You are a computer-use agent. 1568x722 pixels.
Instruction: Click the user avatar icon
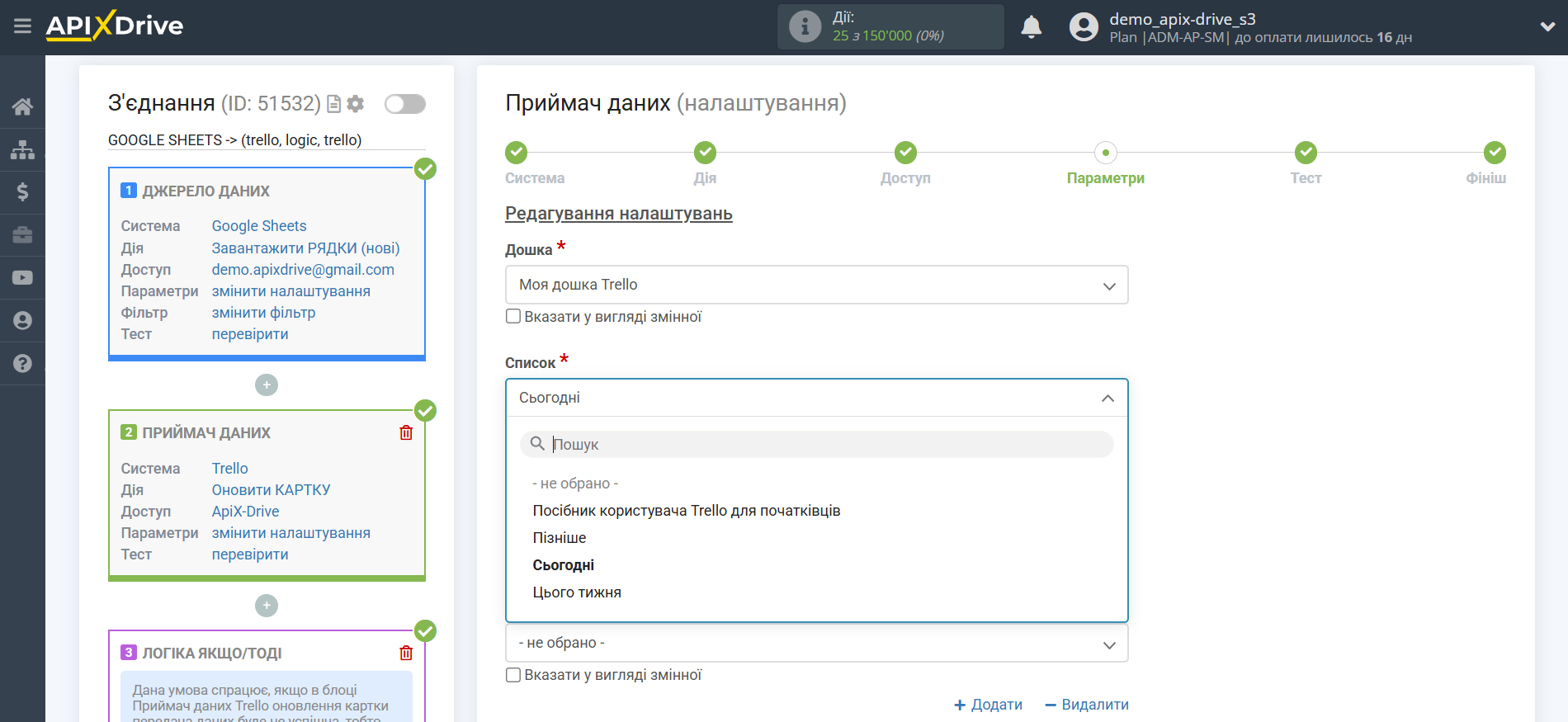point(1084,27)
